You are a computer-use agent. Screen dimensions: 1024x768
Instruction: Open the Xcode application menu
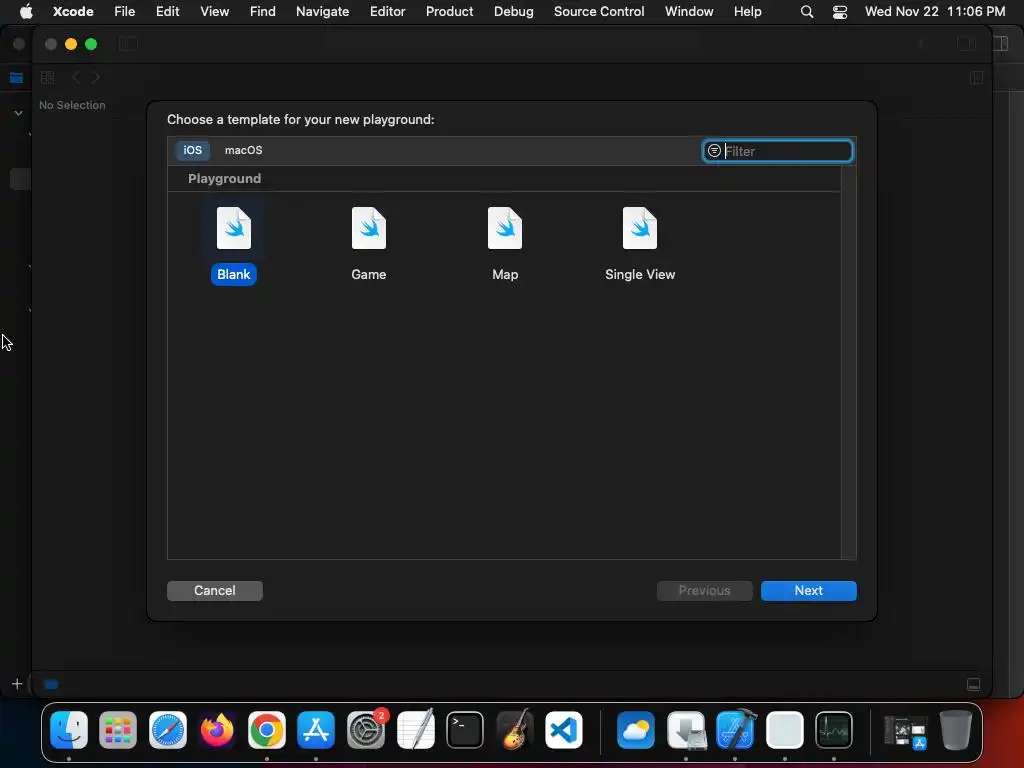click(x=73, y=11)
